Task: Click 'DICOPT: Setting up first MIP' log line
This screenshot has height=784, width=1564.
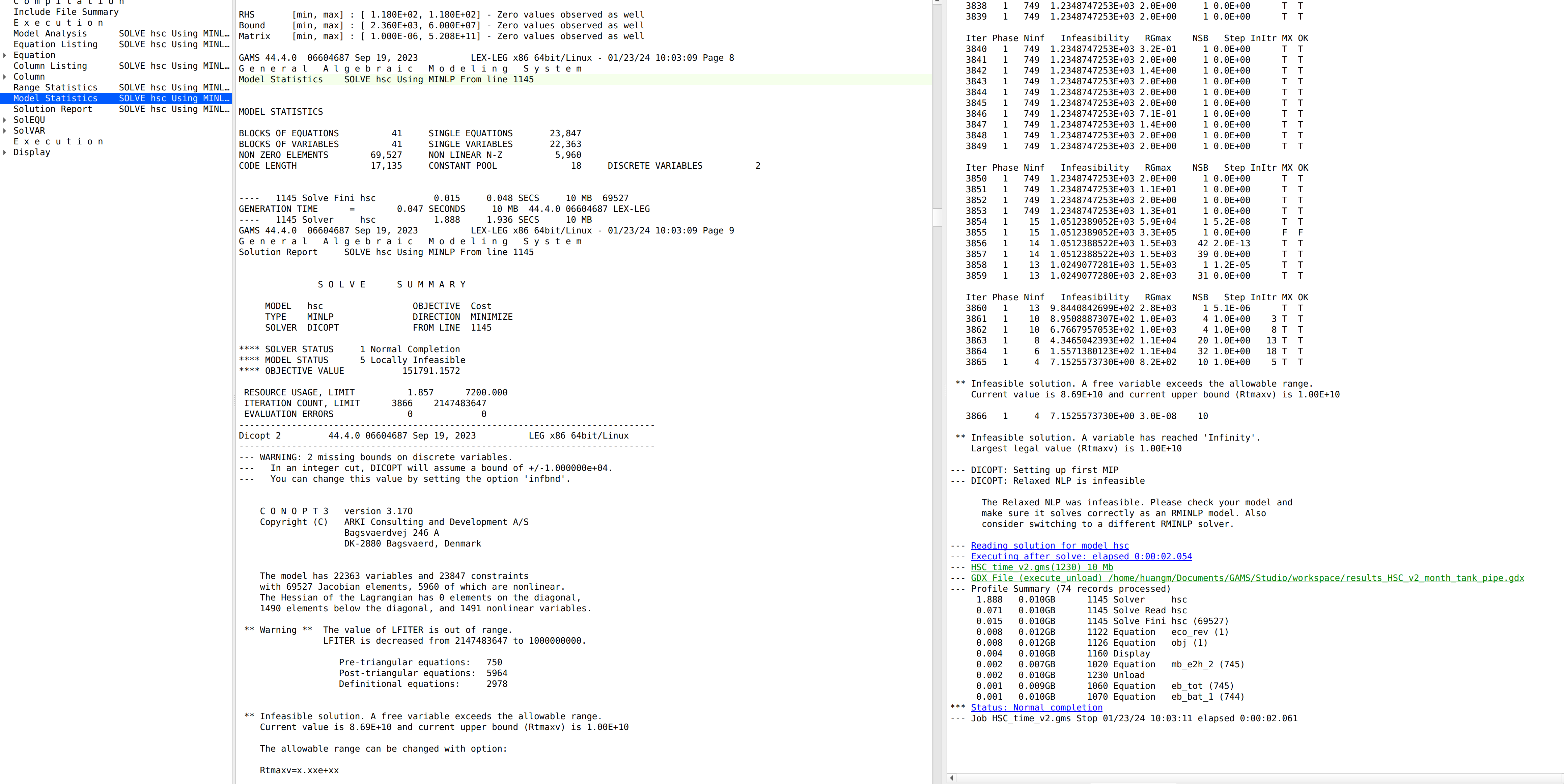Action: click(x=1034, y=471)
